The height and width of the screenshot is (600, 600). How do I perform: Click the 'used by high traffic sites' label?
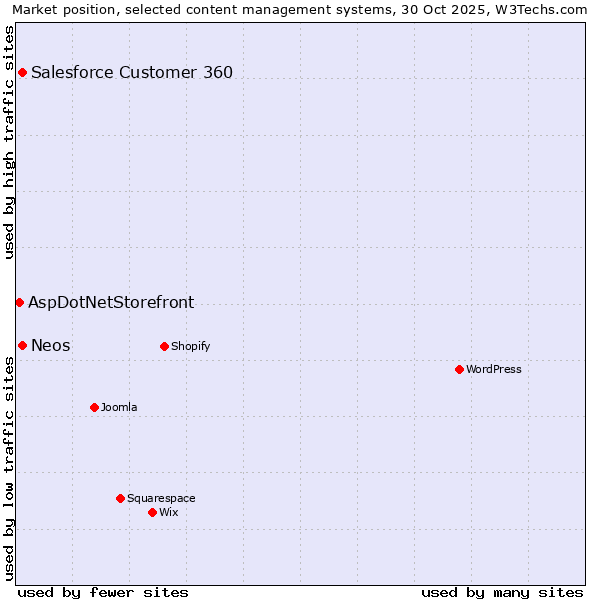(x=9, y=140)
